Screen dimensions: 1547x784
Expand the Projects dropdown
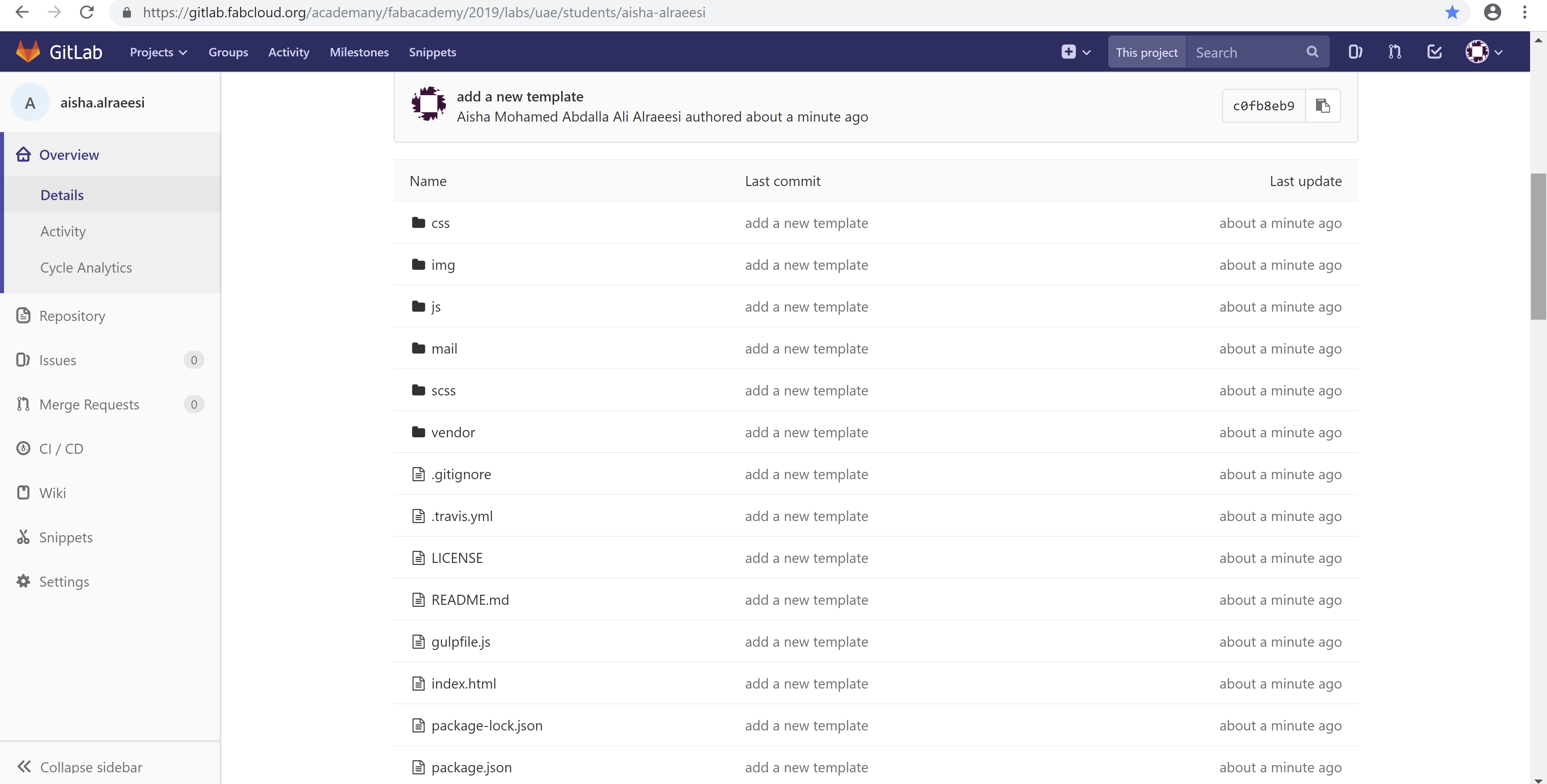[x=158, y=52]
